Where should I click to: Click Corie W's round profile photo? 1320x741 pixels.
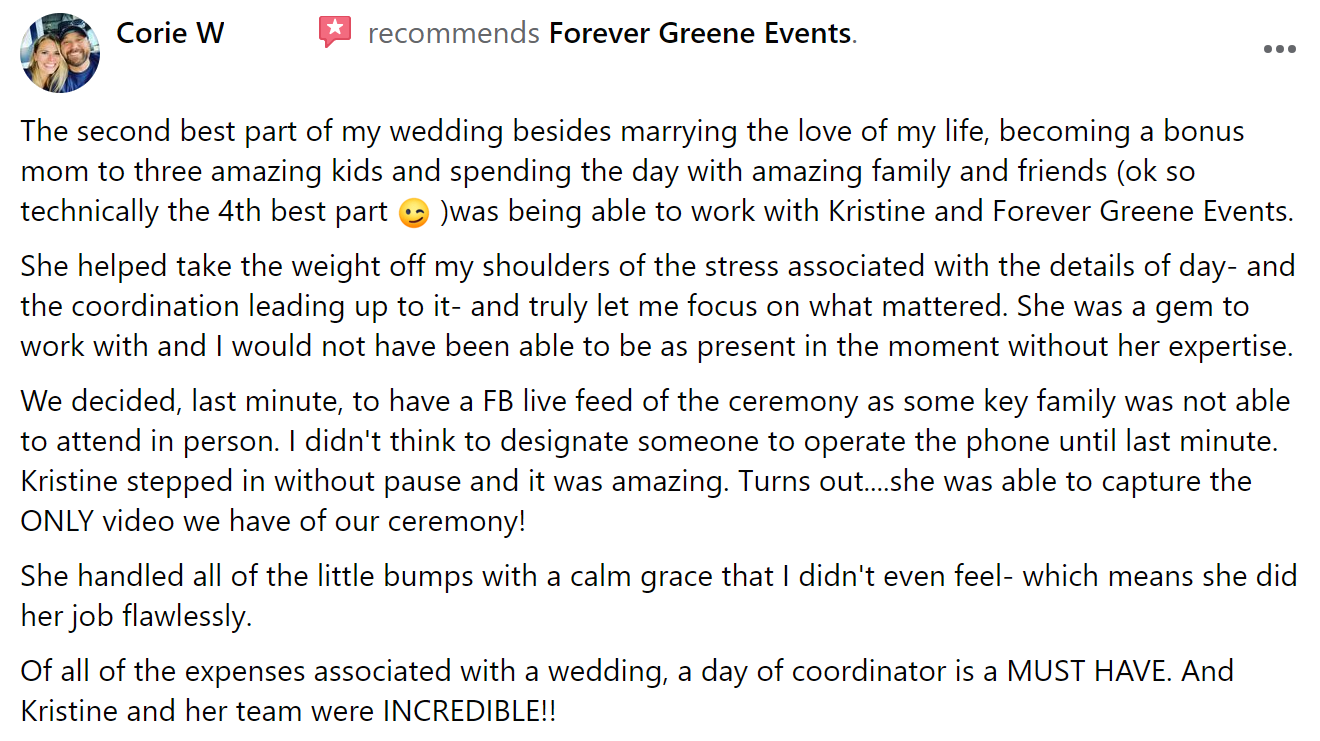tap(60, 53)
